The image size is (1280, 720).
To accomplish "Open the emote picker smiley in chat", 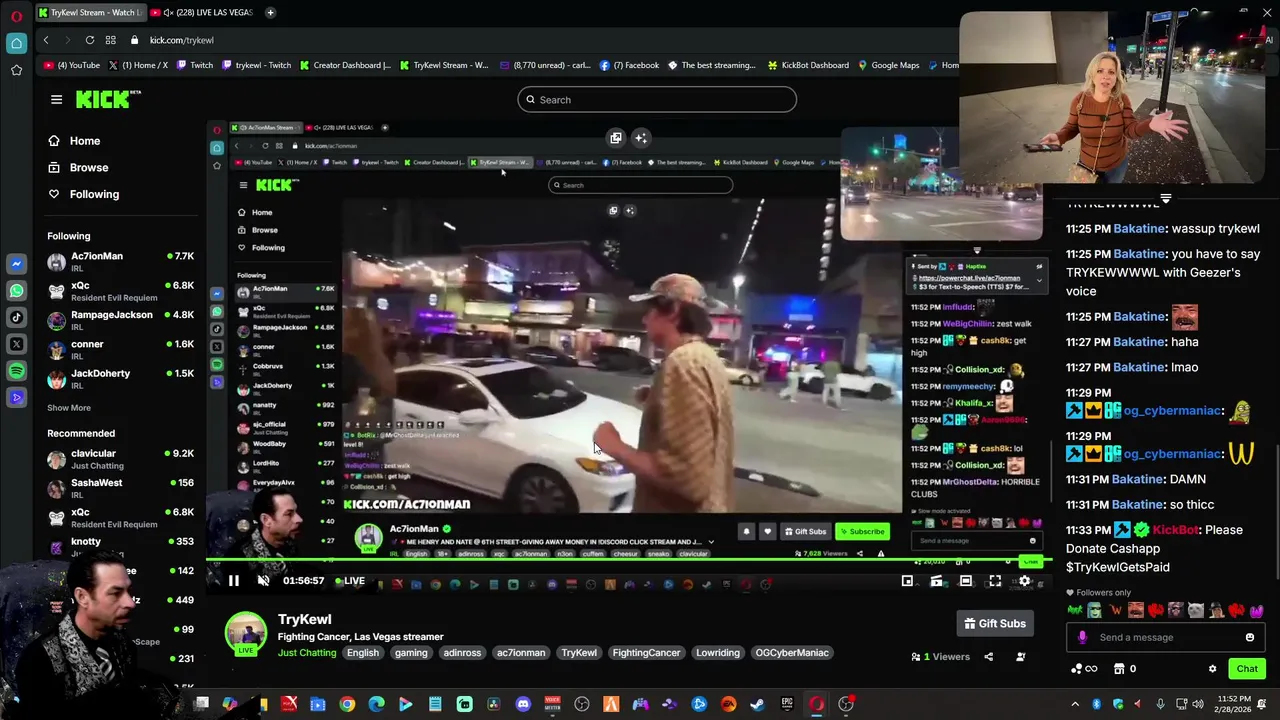I will (x=1250, y=637).
